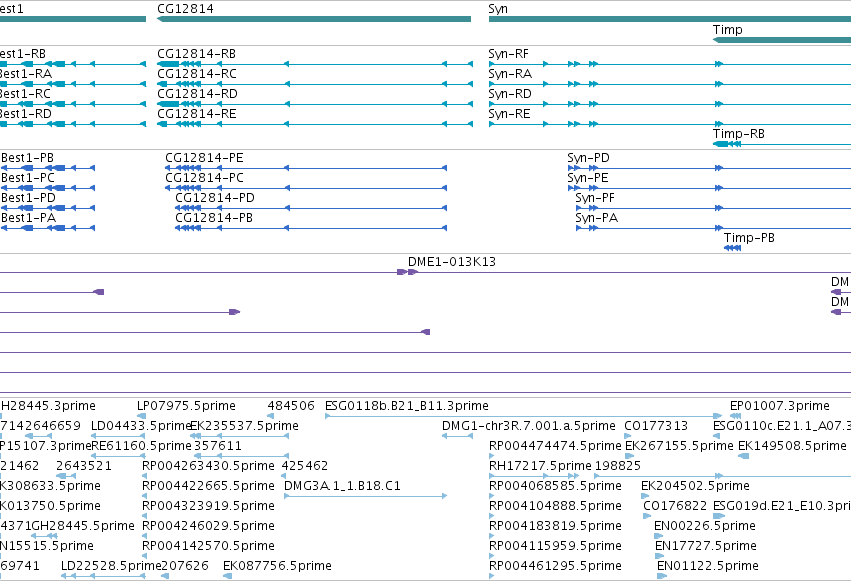Select the Syn-RA transcript label
This screenshot has height=581, width=851.
tap(510, 74)
